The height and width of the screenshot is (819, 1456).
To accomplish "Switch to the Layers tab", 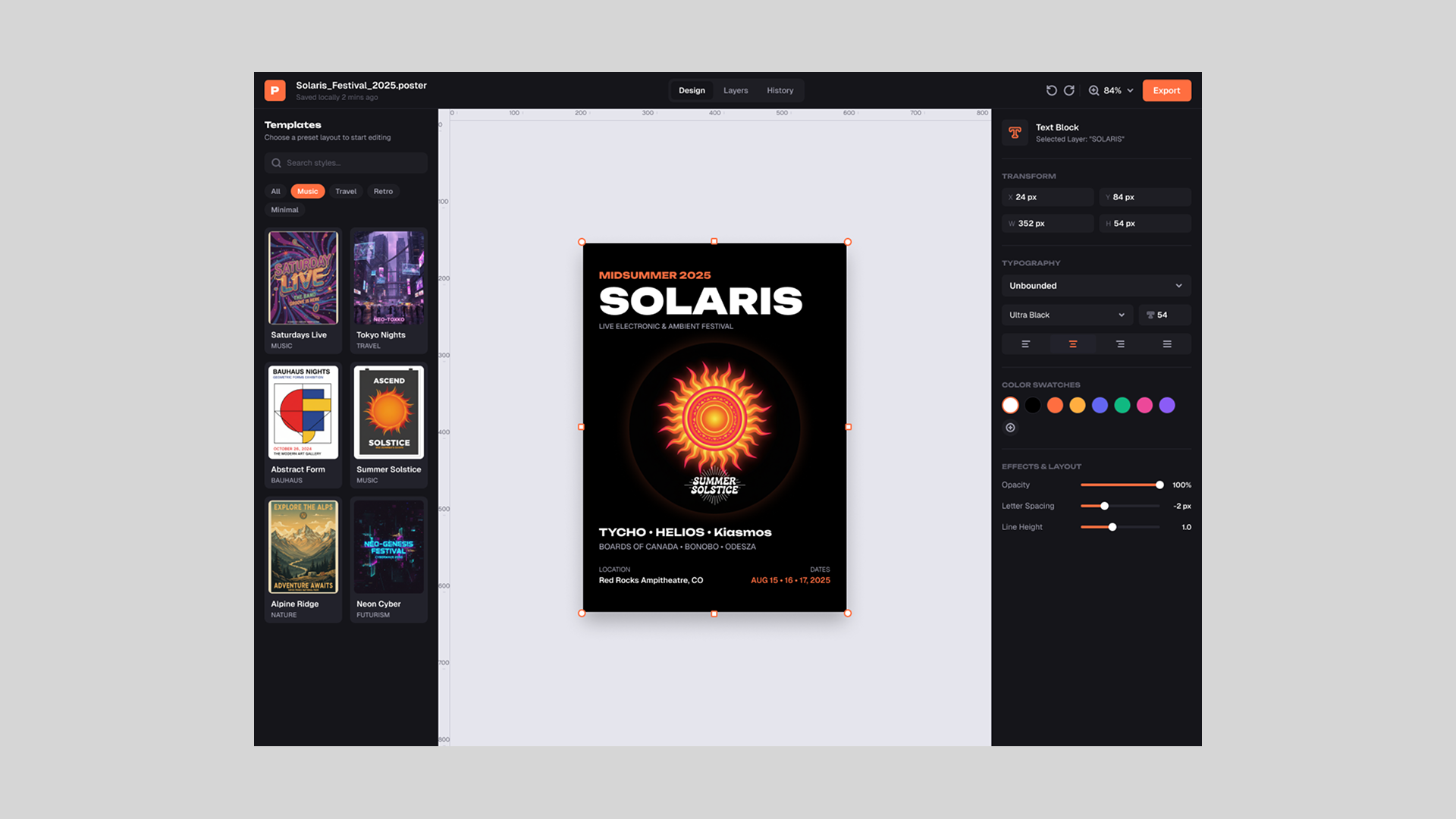I will click(736, 90).
